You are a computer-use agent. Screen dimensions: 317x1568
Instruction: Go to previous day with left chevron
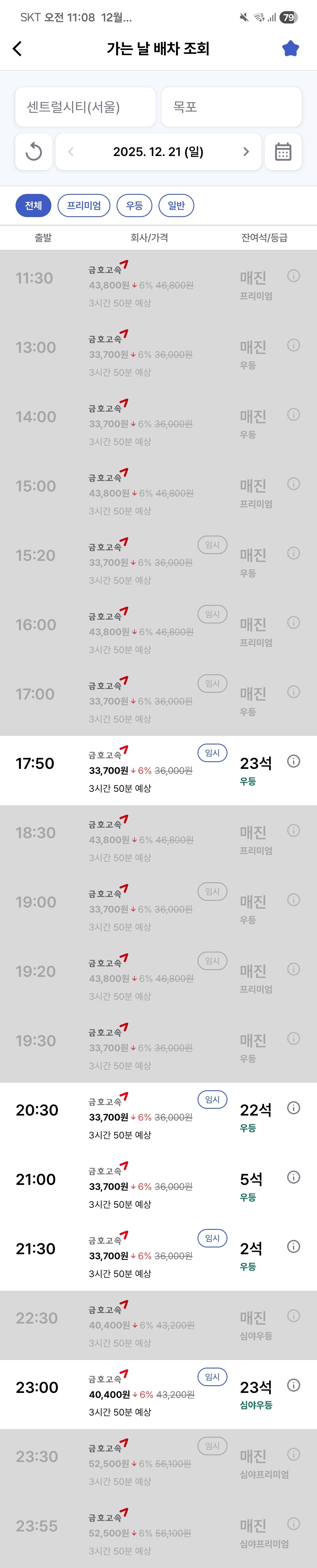[x=70, y=152]
